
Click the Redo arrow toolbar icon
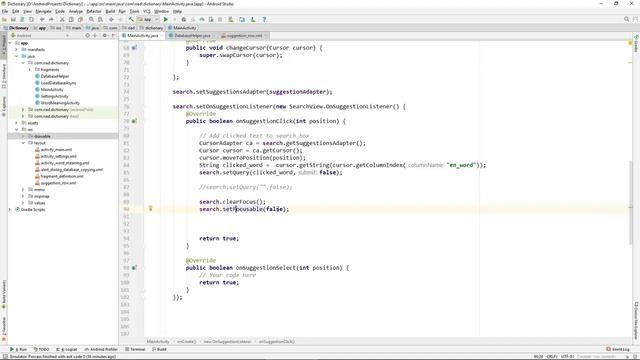(x=51, y=19)
